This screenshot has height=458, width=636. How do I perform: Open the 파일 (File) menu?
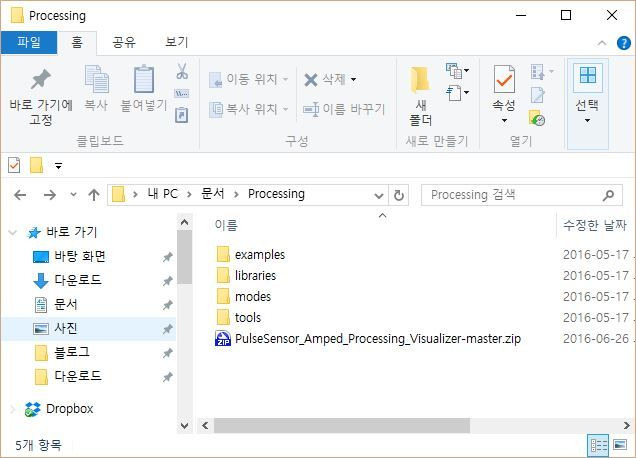pos(29,42)
